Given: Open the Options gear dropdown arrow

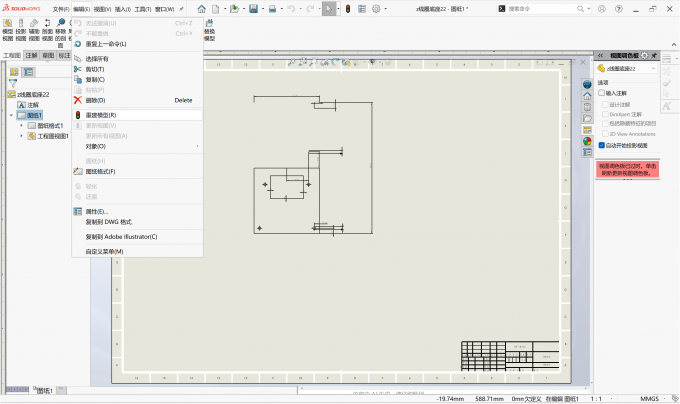Looking at the screenshot, I should (x=386, y=9).
